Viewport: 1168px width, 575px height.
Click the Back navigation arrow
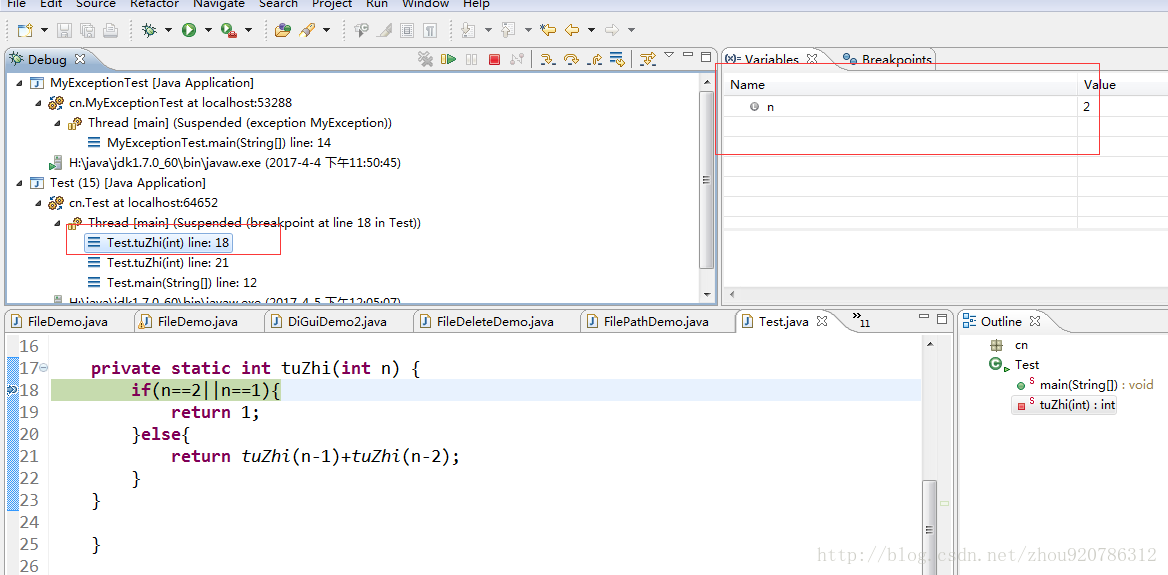(572, 31)
